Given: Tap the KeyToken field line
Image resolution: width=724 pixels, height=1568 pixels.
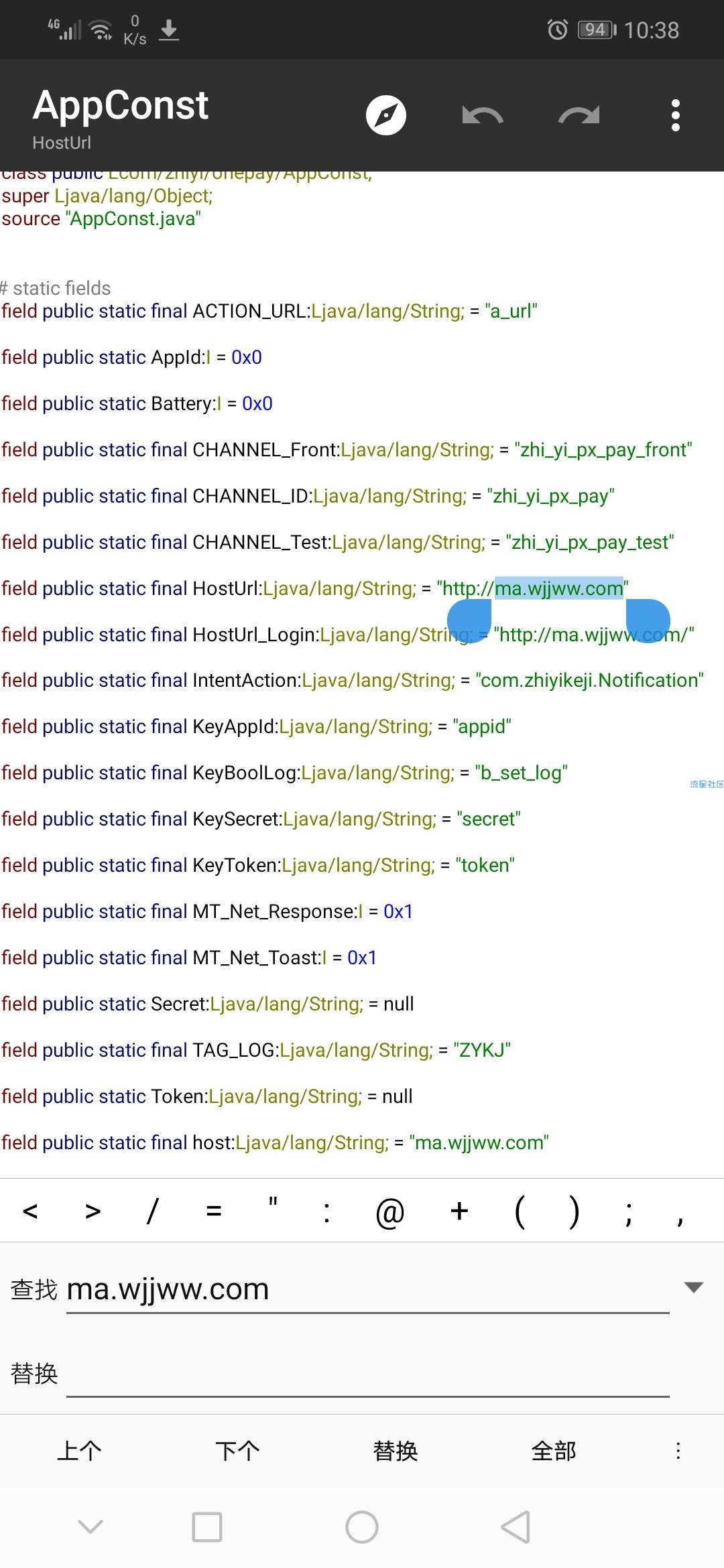Looking at the screenshot, I should (x=258, y=865).
